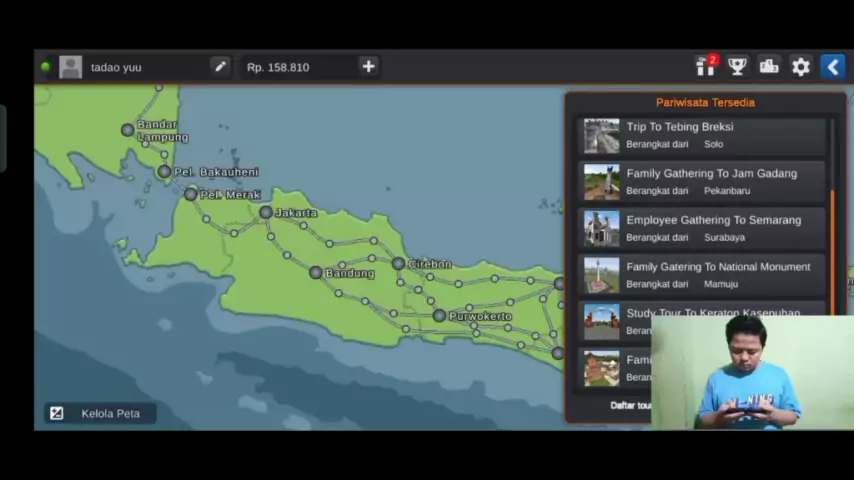Image resolution: width=854 pixels, height=480 pixels.
Task: Open the settings gear icon
Action: pos(801,67)
